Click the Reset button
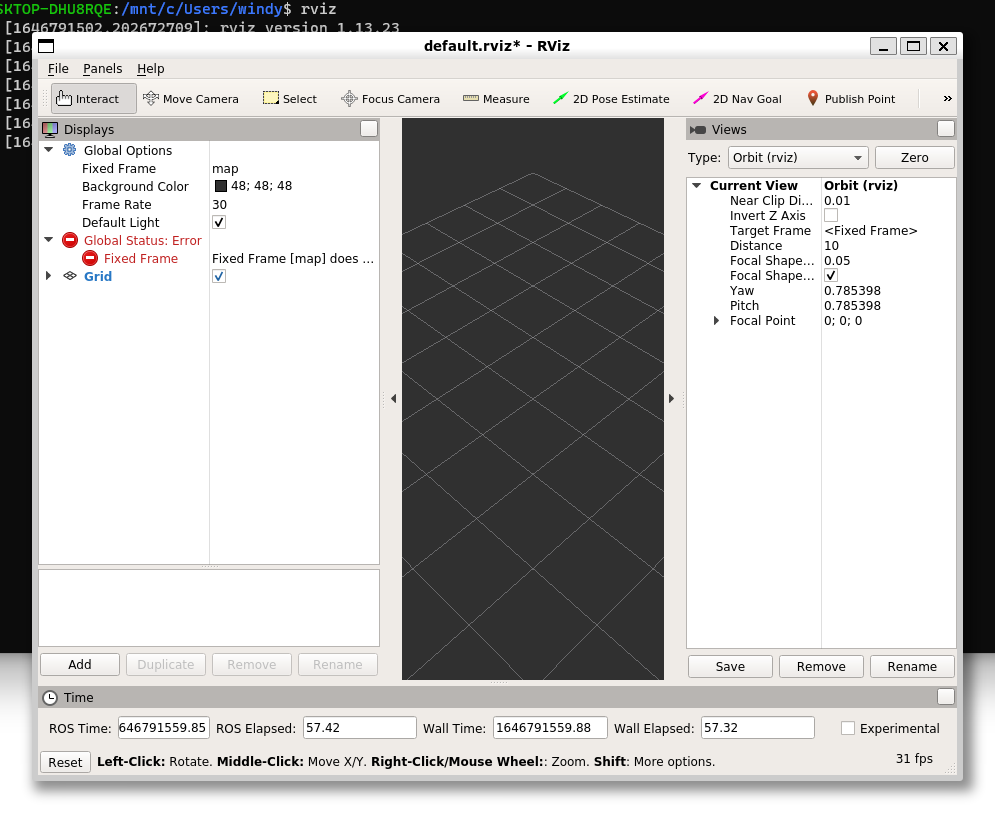Image resolution: width=995 pixels, height=813 pixels. 65,762
